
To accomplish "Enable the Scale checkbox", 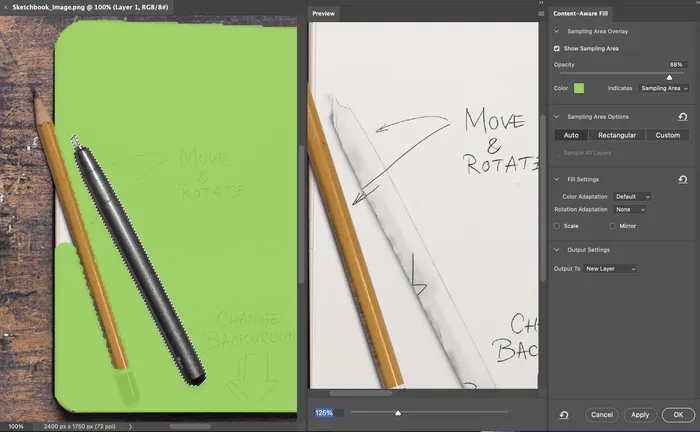I will (x=557, y=226).
